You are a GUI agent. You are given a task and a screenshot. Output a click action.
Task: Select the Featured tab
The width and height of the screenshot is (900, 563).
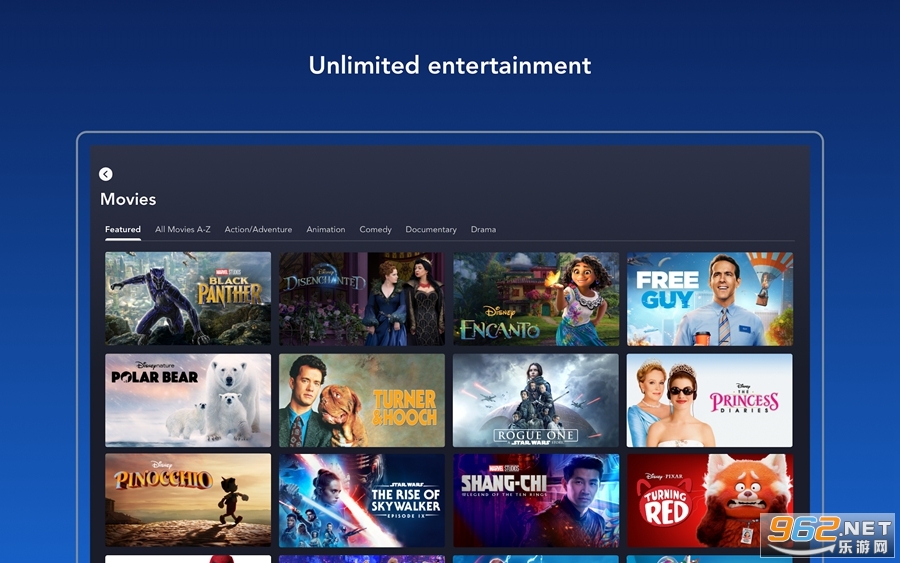[123, 230]
